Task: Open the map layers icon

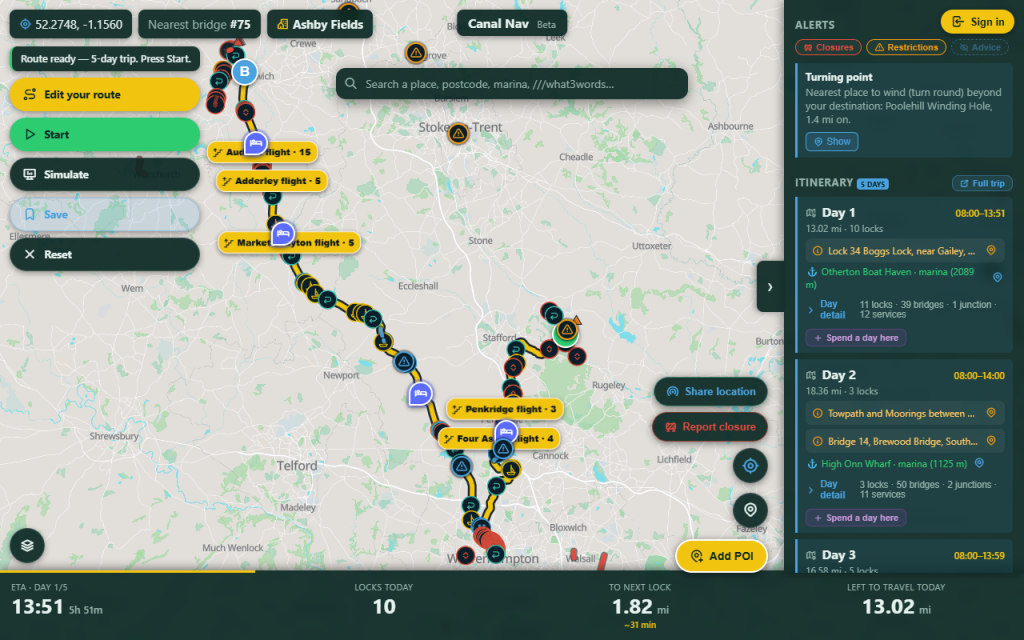Action: [27, 545]
